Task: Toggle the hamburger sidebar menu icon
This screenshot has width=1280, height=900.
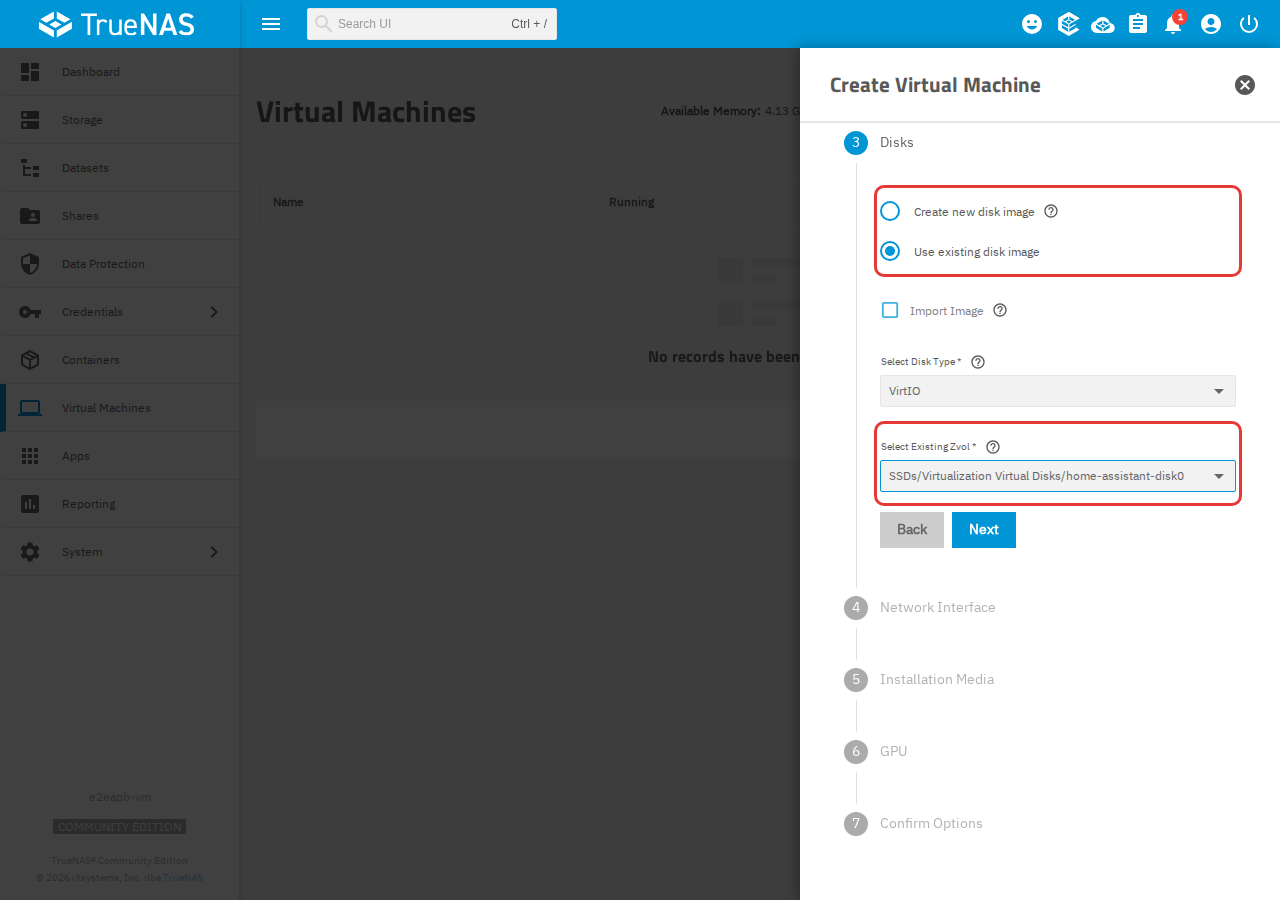Action: click(x=271, y=24)
